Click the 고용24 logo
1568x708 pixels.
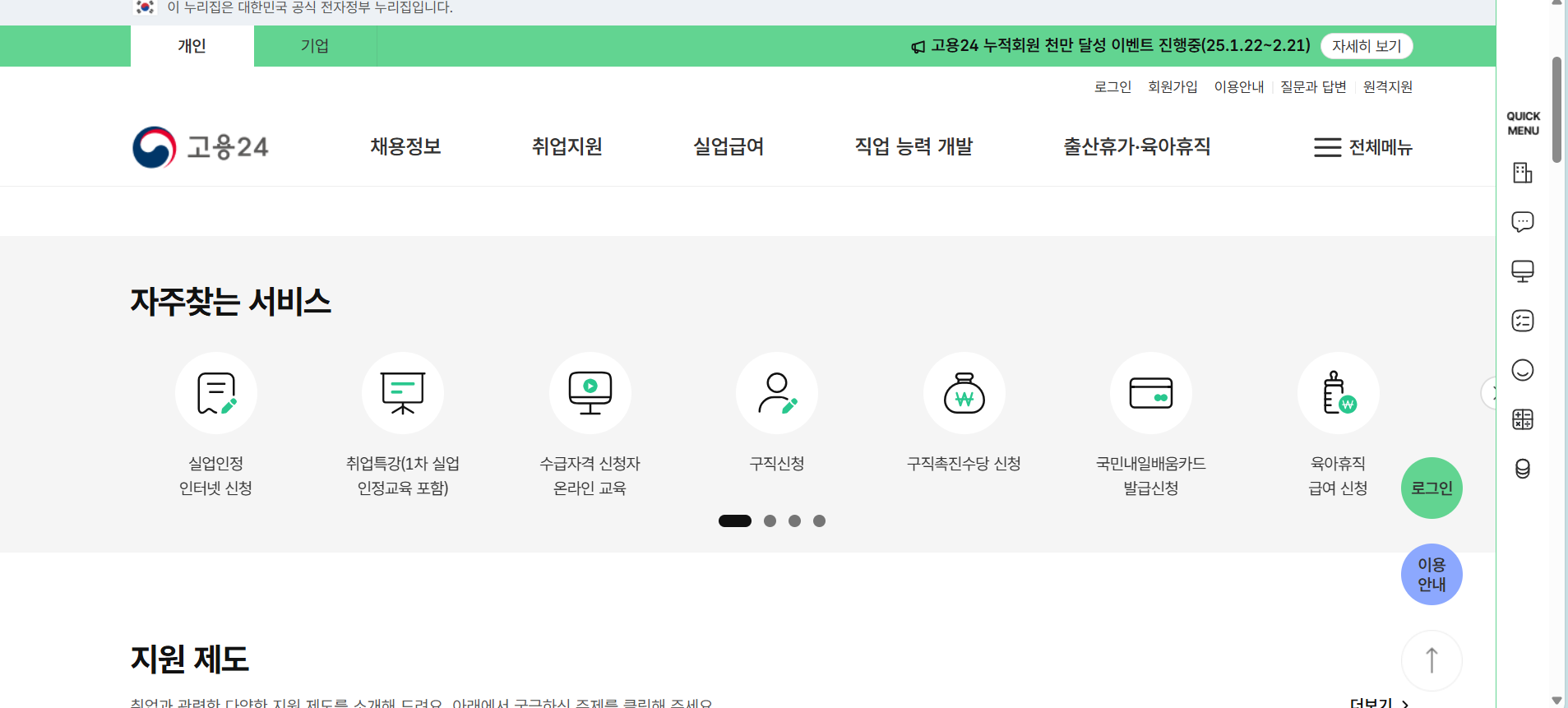click(201, 147)
